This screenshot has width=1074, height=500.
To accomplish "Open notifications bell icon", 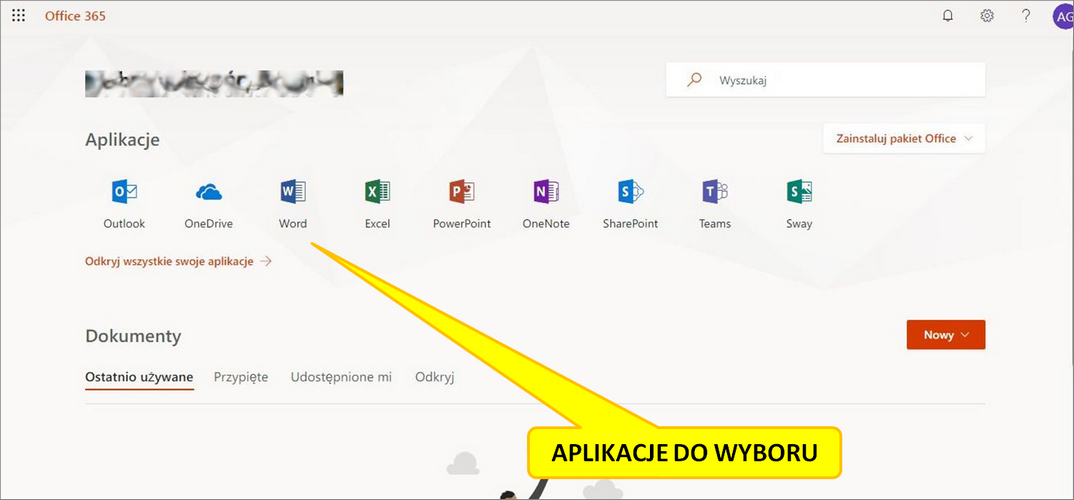I will (948, 16).
